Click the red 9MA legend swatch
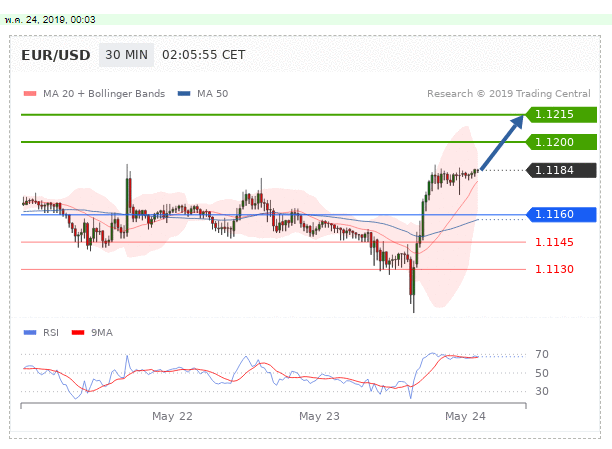Image resolution: width=612 pixels, height=449 pixels. [78, 333]
